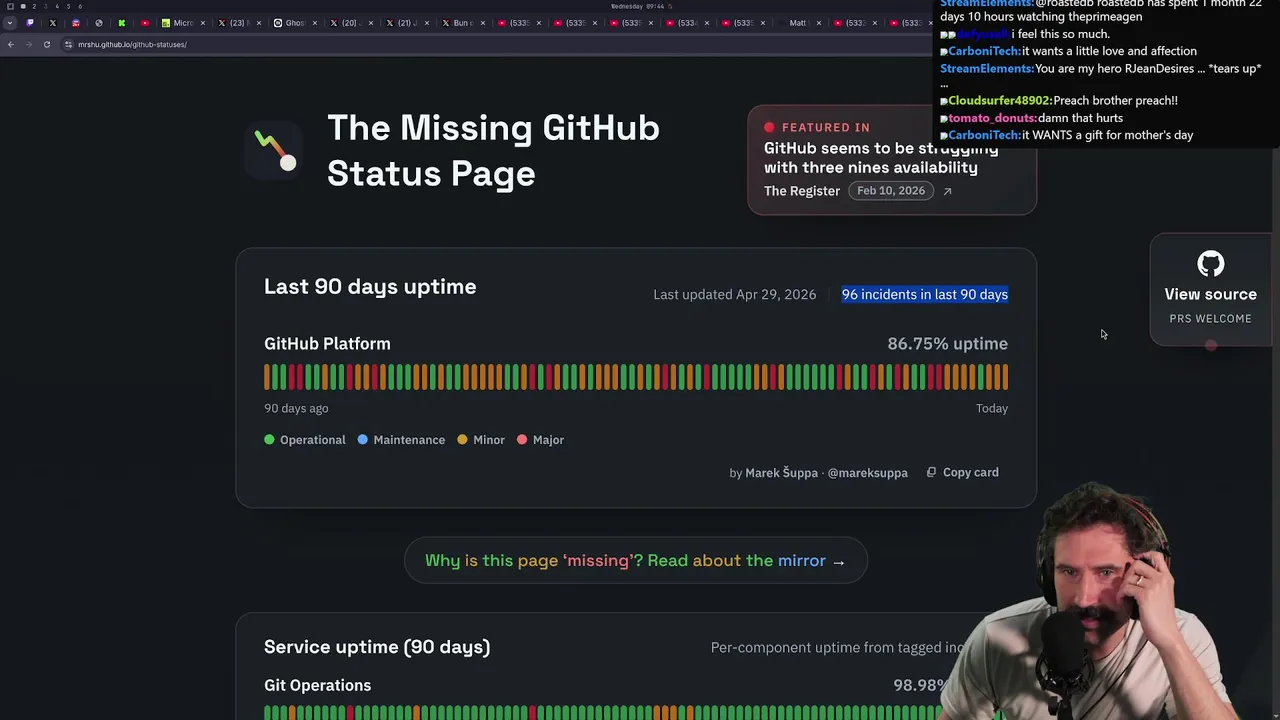Open the @mareksuppa handle link

pyautogui.click(x=868, y=473)
